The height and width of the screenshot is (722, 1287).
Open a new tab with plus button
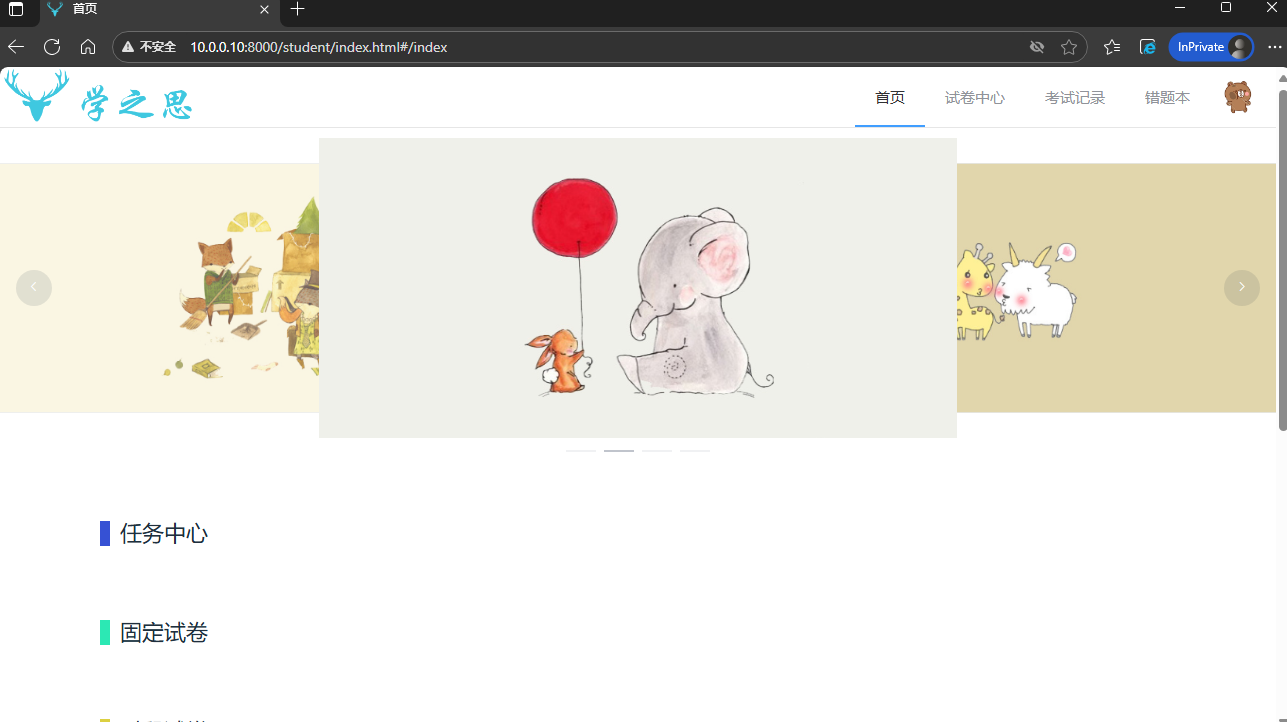click(x=297, y=9)
